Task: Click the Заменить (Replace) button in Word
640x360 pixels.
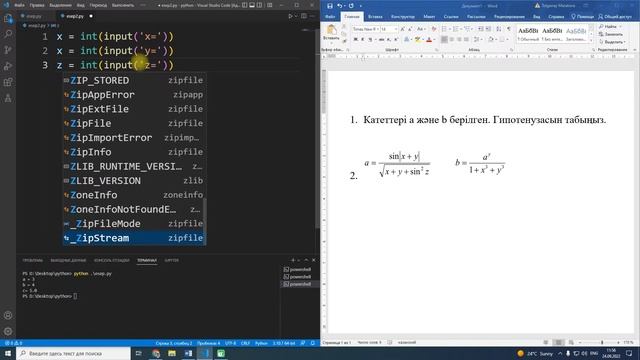Action: coord(611,34)
